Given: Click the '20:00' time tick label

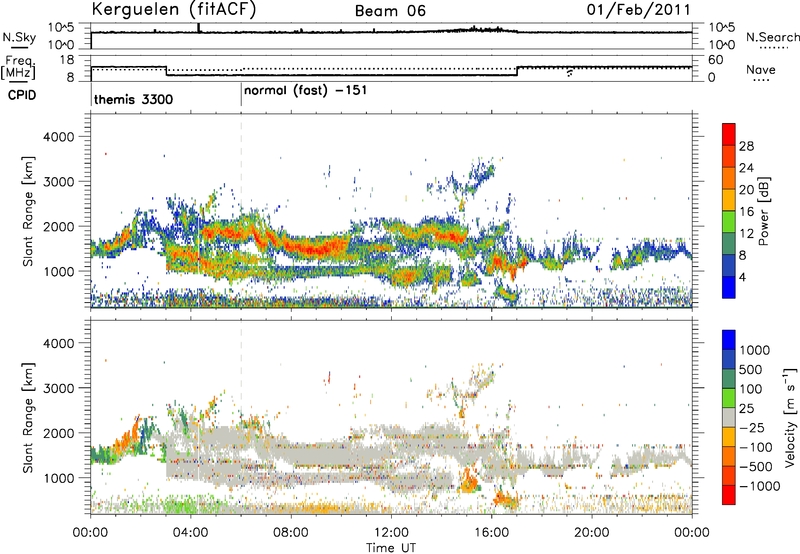Looking at the screenshot, I should [591, 533].
